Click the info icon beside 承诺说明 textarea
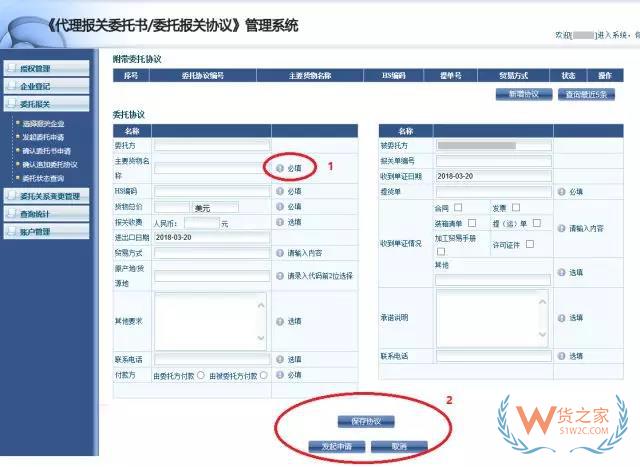This screenshot has height=467, width=640. 562,318
